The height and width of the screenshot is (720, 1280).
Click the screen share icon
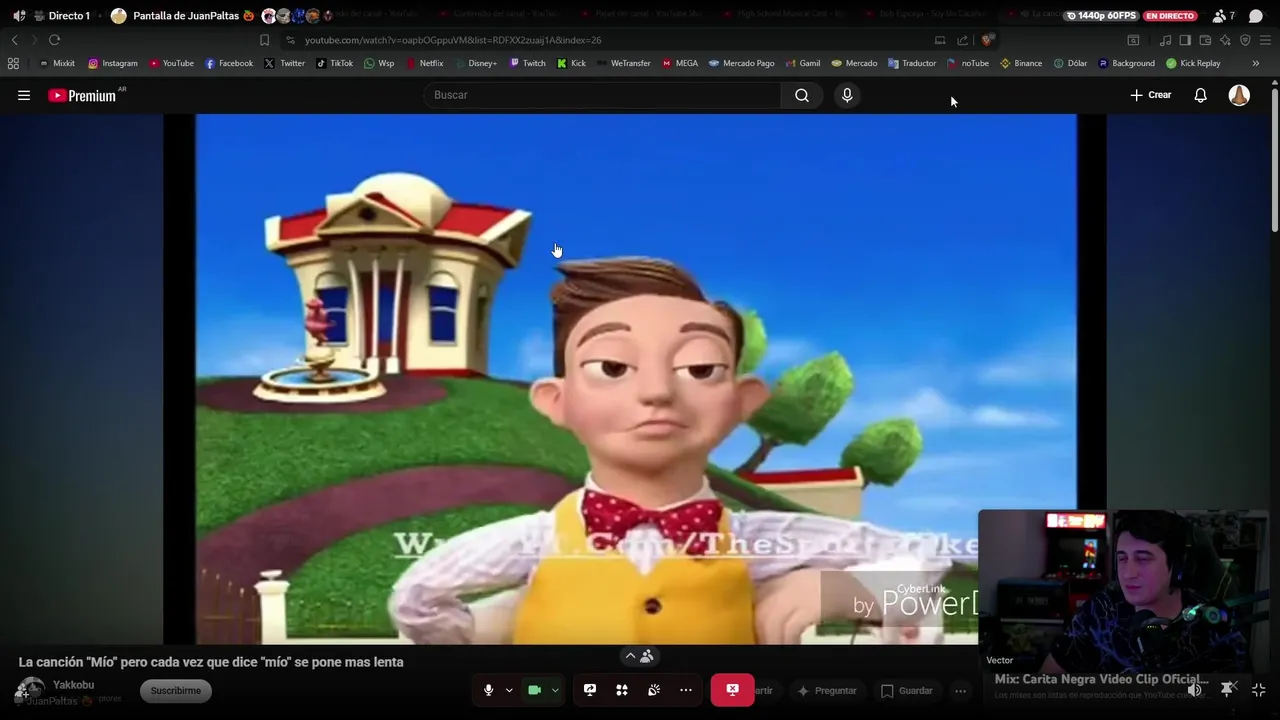[590, 690]
